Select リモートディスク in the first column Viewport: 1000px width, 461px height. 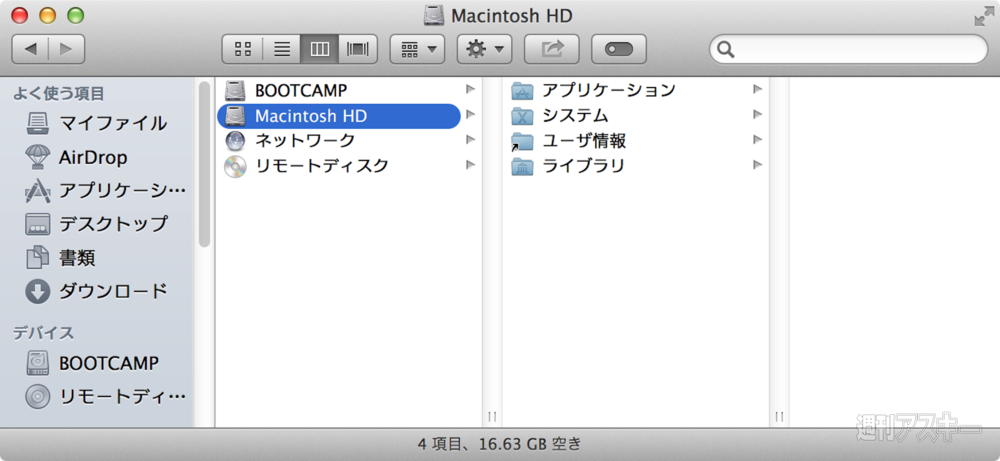[349, 166]
